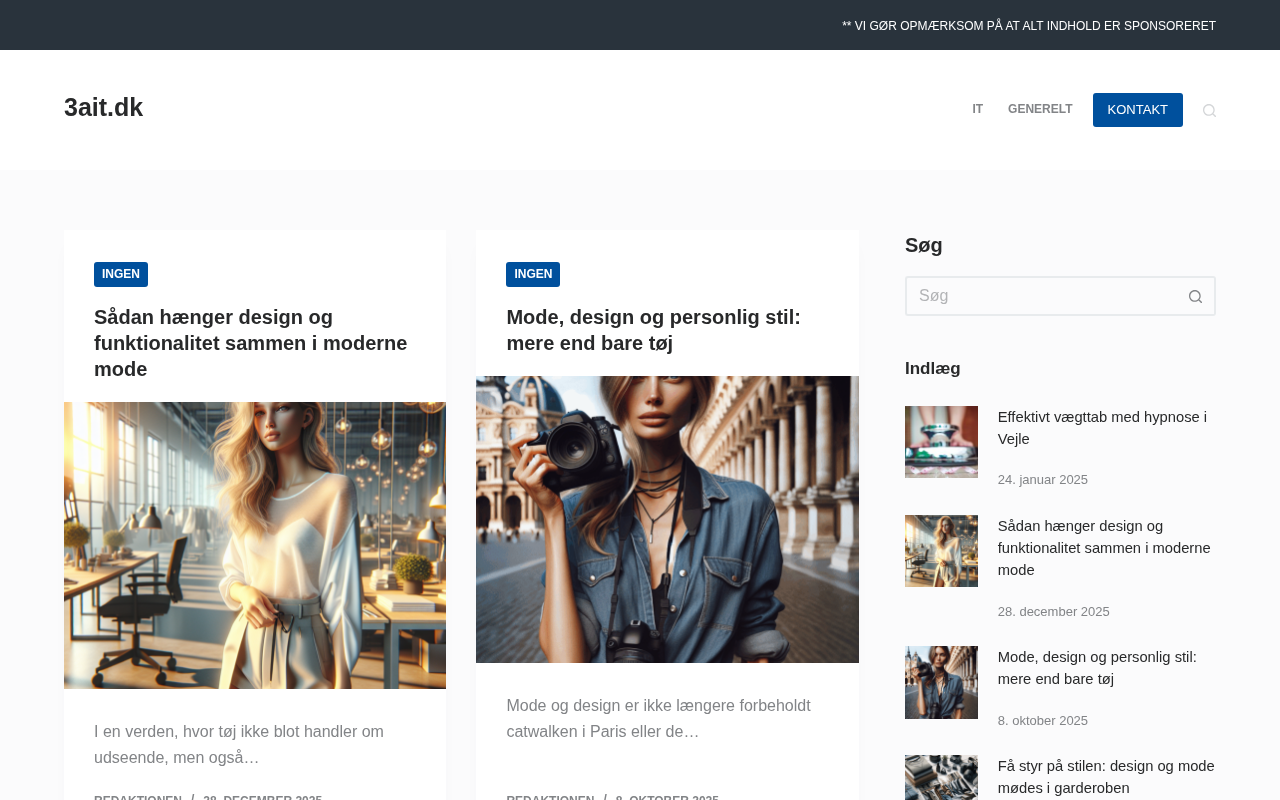
Task: Click the 'Indlæg' sidebar heading
Action: pos(933,368)
